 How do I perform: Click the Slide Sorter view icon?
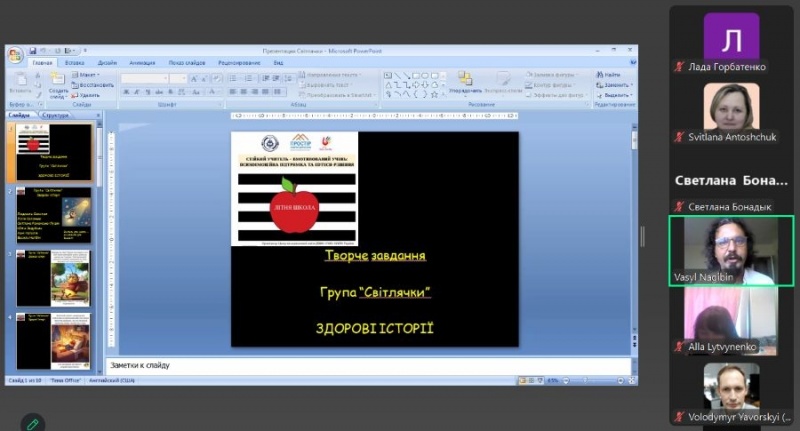[x=531, y=381]
